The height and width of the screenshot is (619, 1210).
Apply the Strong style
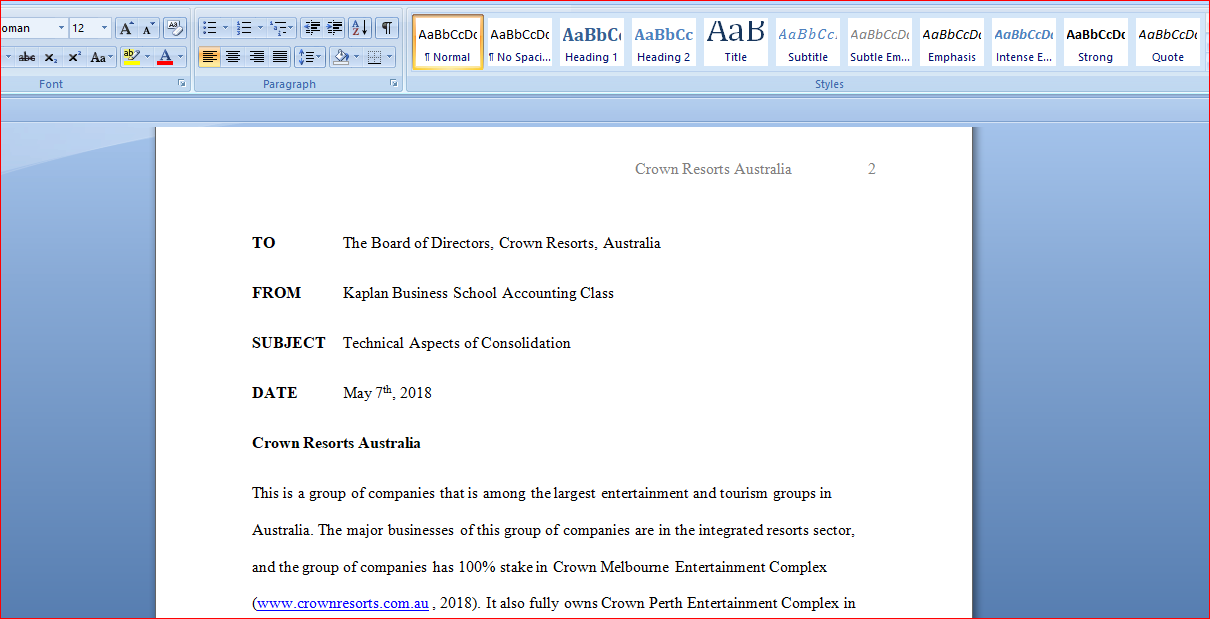pyautogui.click(x=1095, y=42)
